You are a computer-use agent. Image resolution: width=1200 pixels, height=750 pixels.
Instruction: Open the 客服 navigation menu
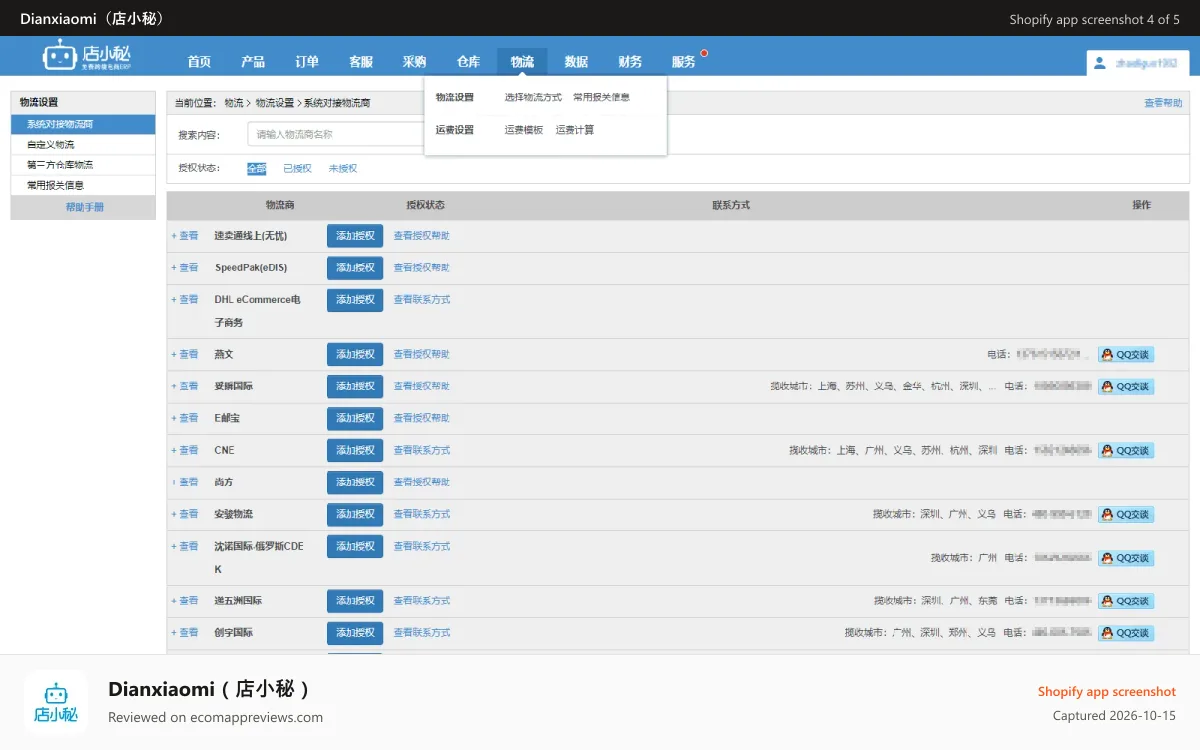point(361,62)
